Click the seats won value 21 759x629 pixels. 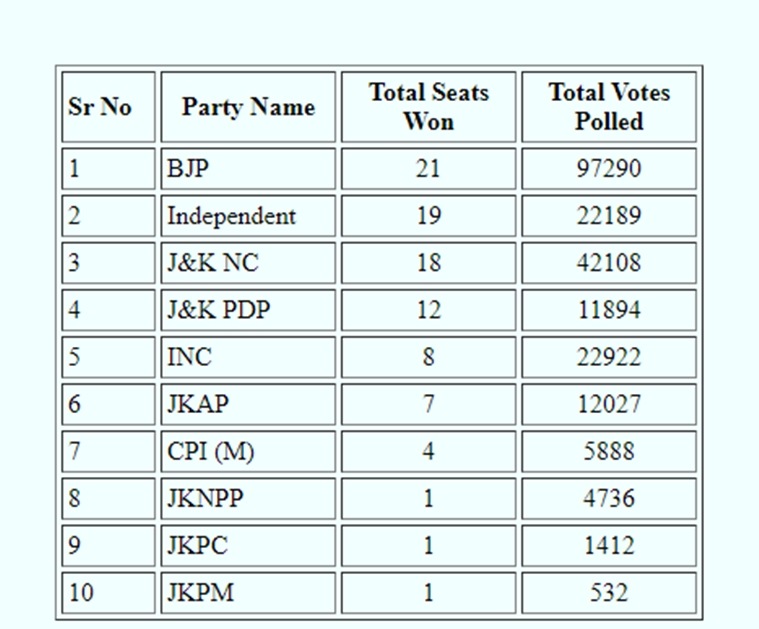pyautogui.click(x=428, y=168)
